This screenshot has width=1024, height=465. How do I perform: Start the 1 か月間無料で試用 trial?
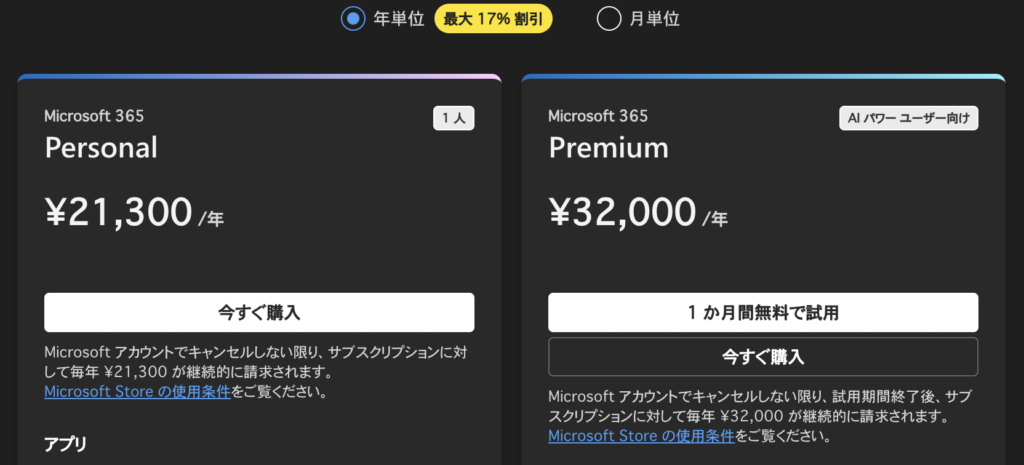coord(762,312)
